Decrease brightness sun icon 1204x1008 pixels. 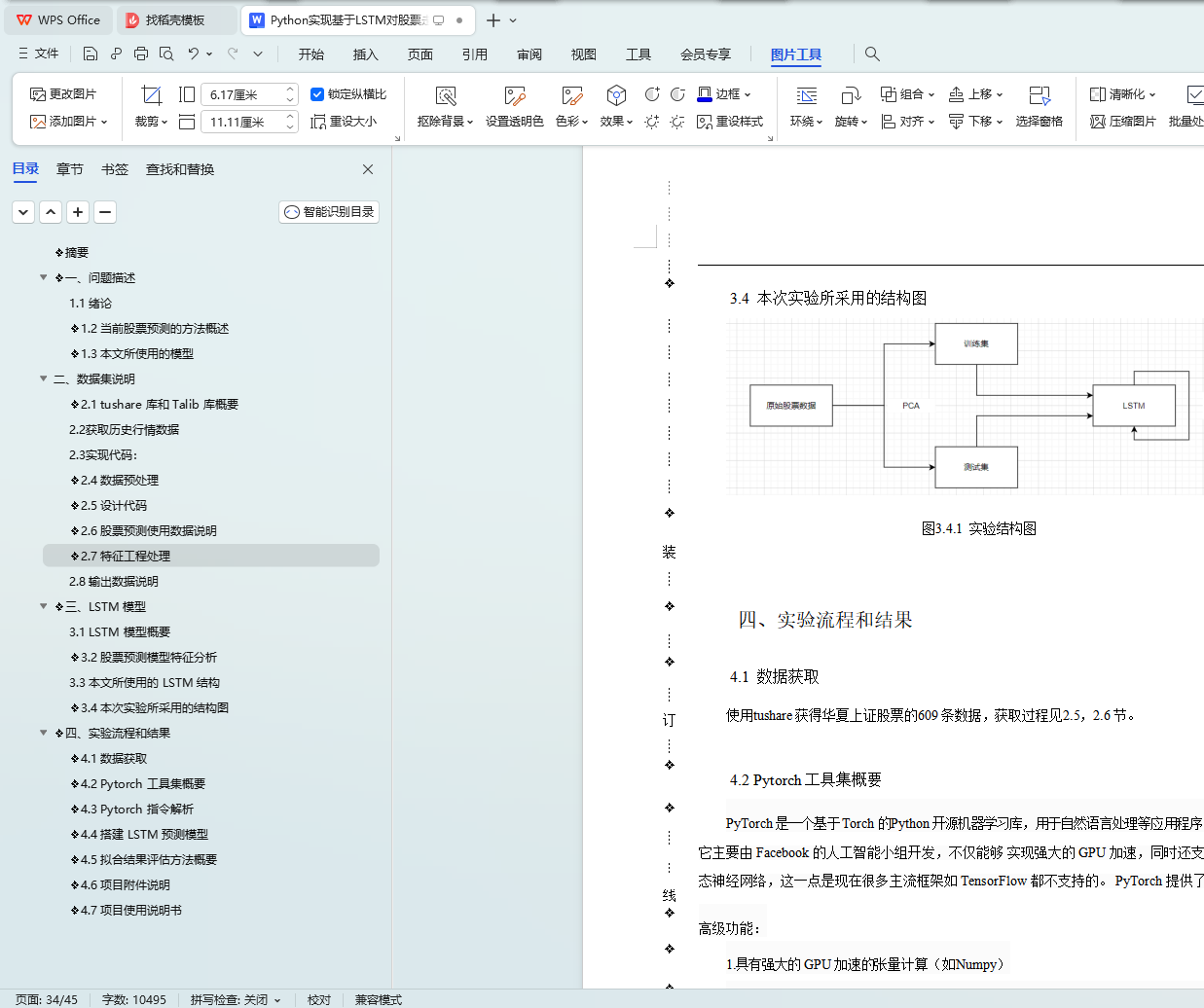pos(678,122)
